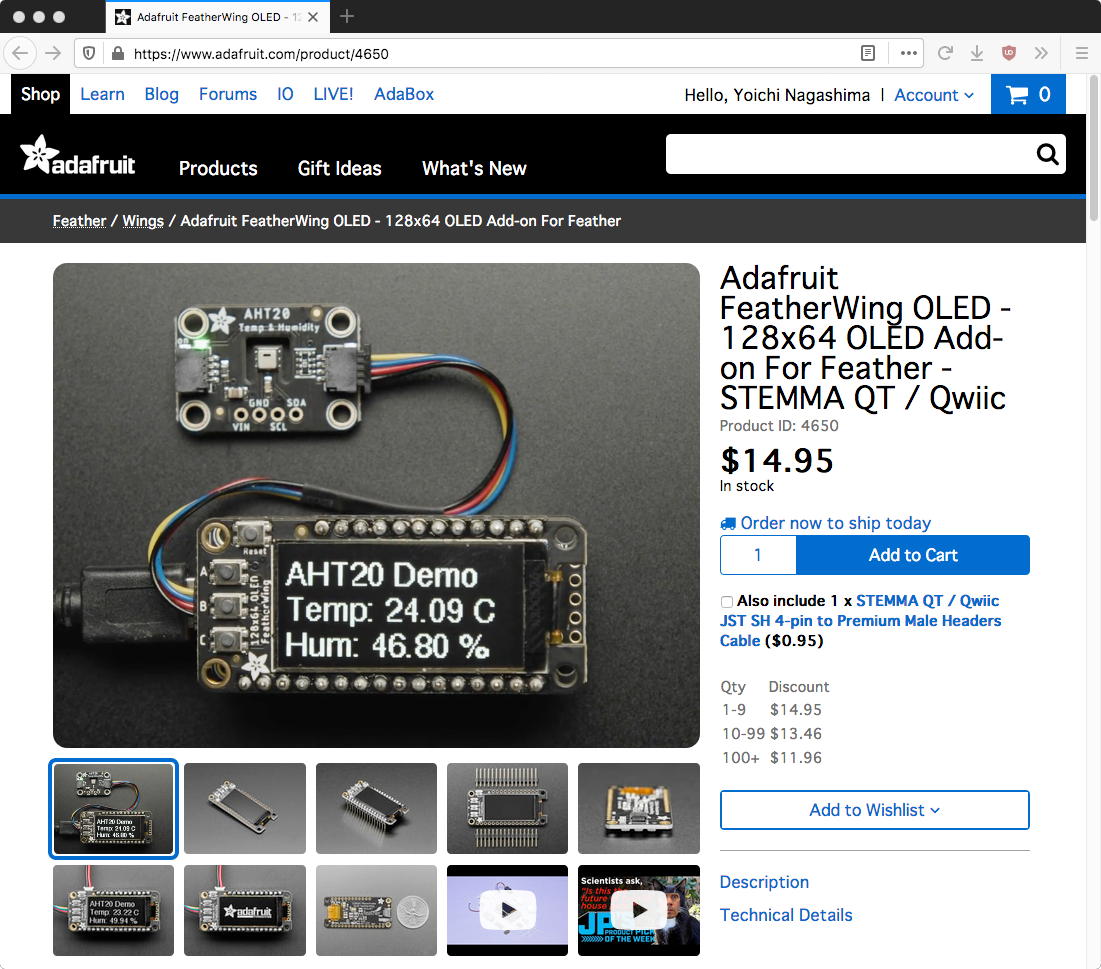Close the Adafruit FeatherWing OLED tab

(313, 17)
